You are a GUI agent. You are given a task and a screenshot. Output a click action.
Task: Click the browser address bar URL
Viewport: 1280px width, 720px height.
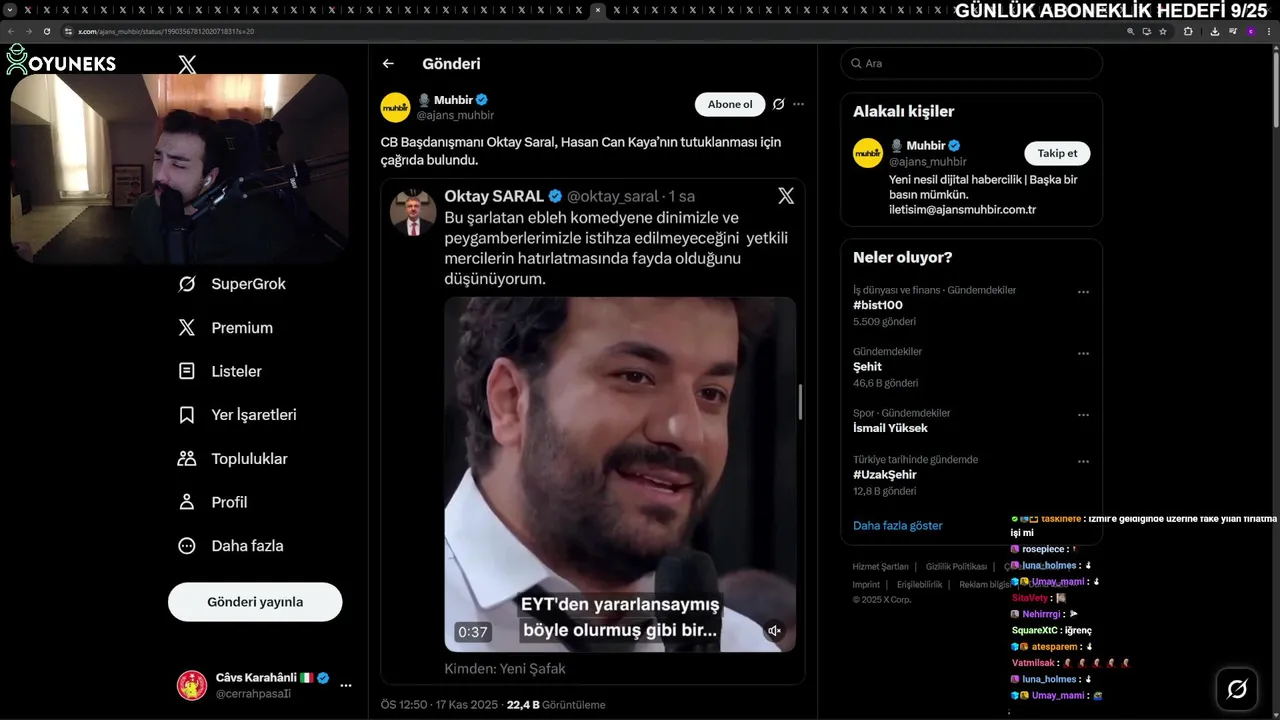[166, 31]
